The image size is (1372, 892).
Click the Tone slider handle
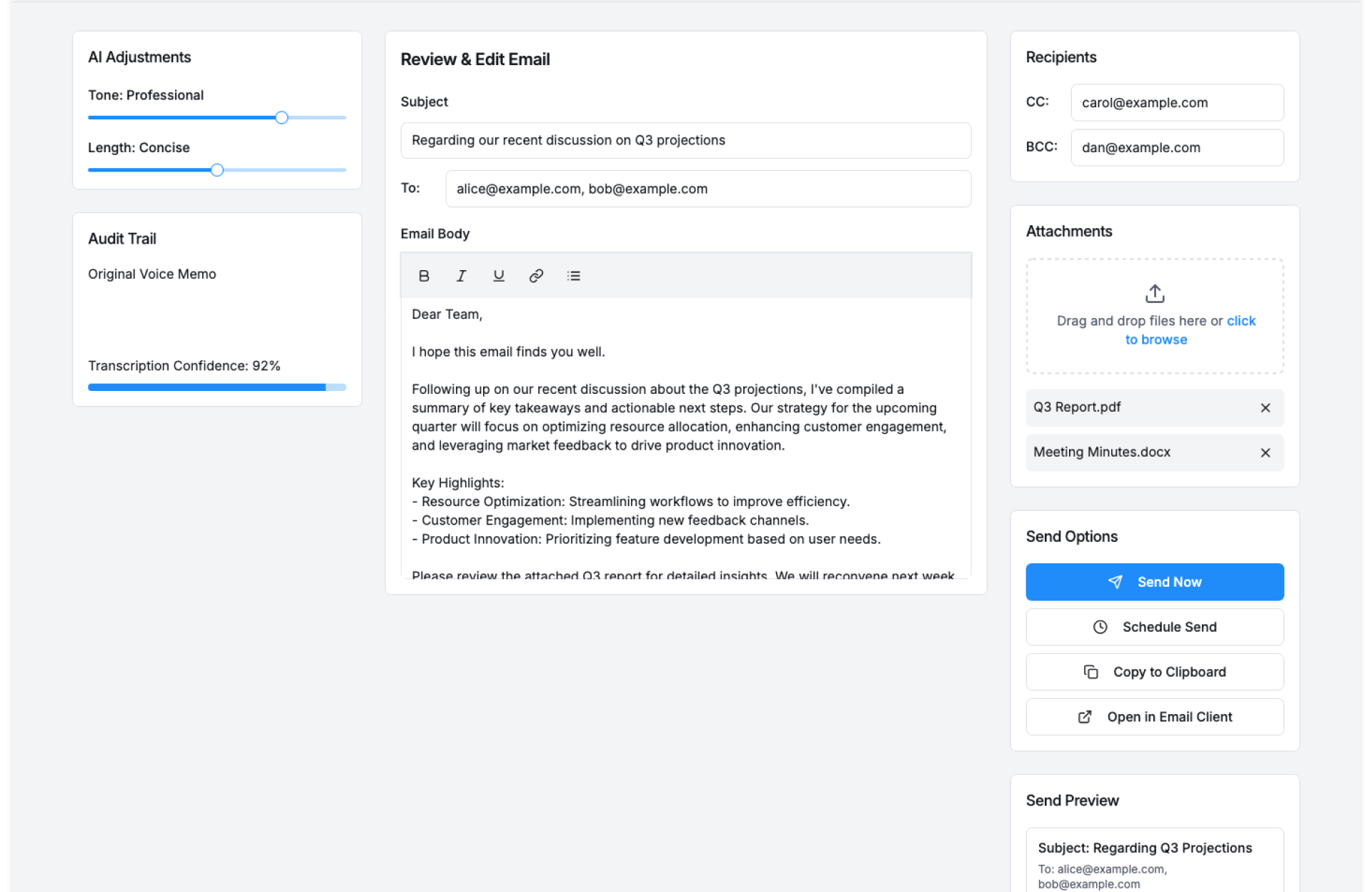pyautogui.click(x=282, y=118)
